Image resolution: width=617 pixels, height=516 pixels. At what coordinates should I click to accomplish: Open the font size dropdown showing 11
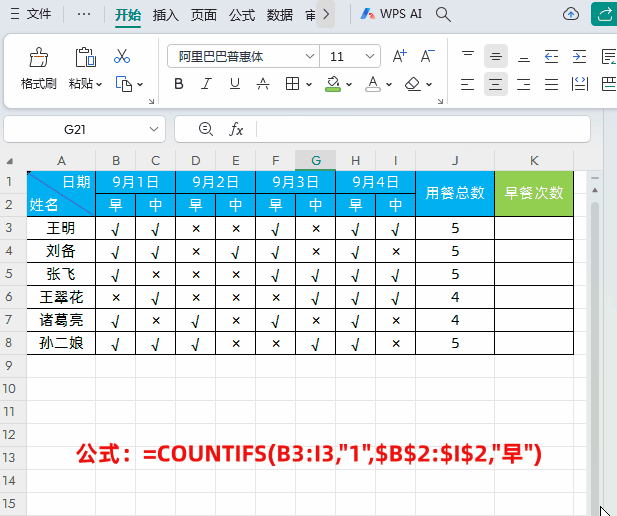tap(371, 57)
